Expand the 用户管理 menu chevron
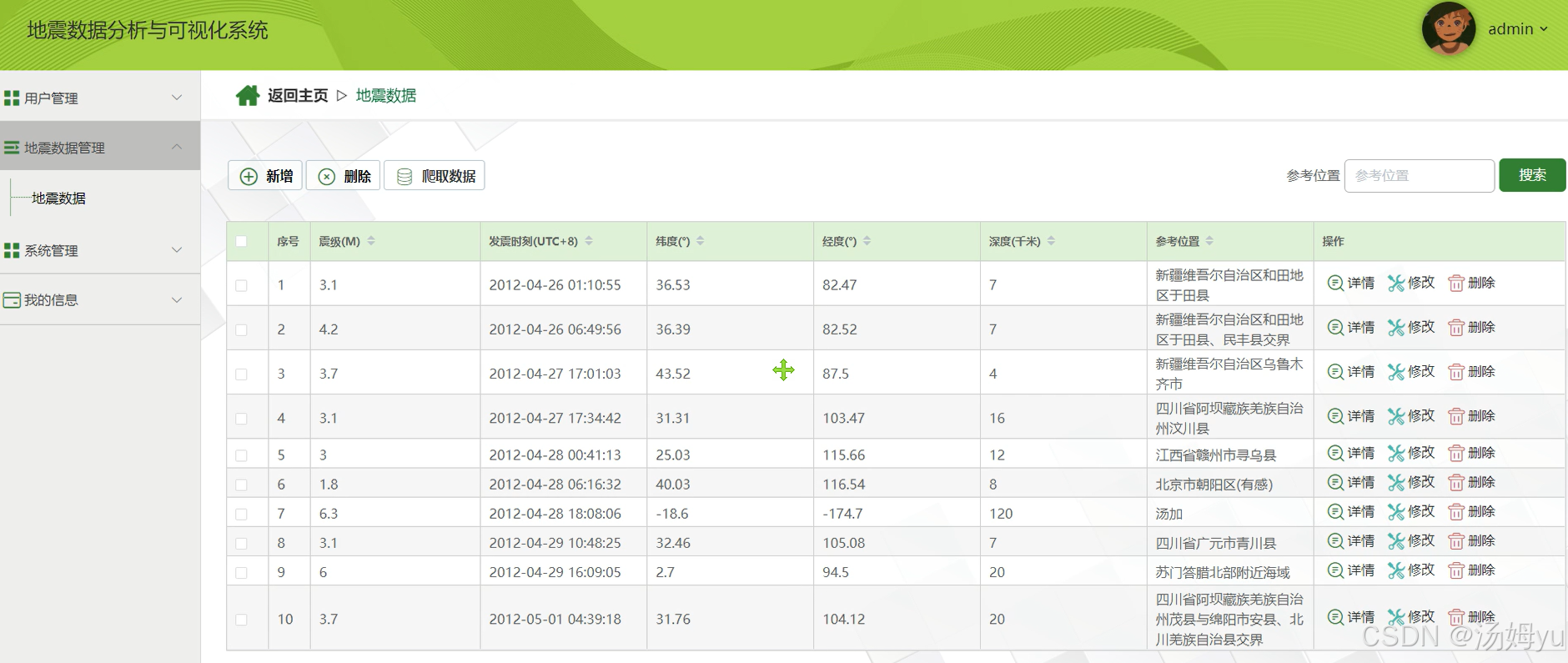The width and height of the screenshot is (1568, 663). pos(177,98)
